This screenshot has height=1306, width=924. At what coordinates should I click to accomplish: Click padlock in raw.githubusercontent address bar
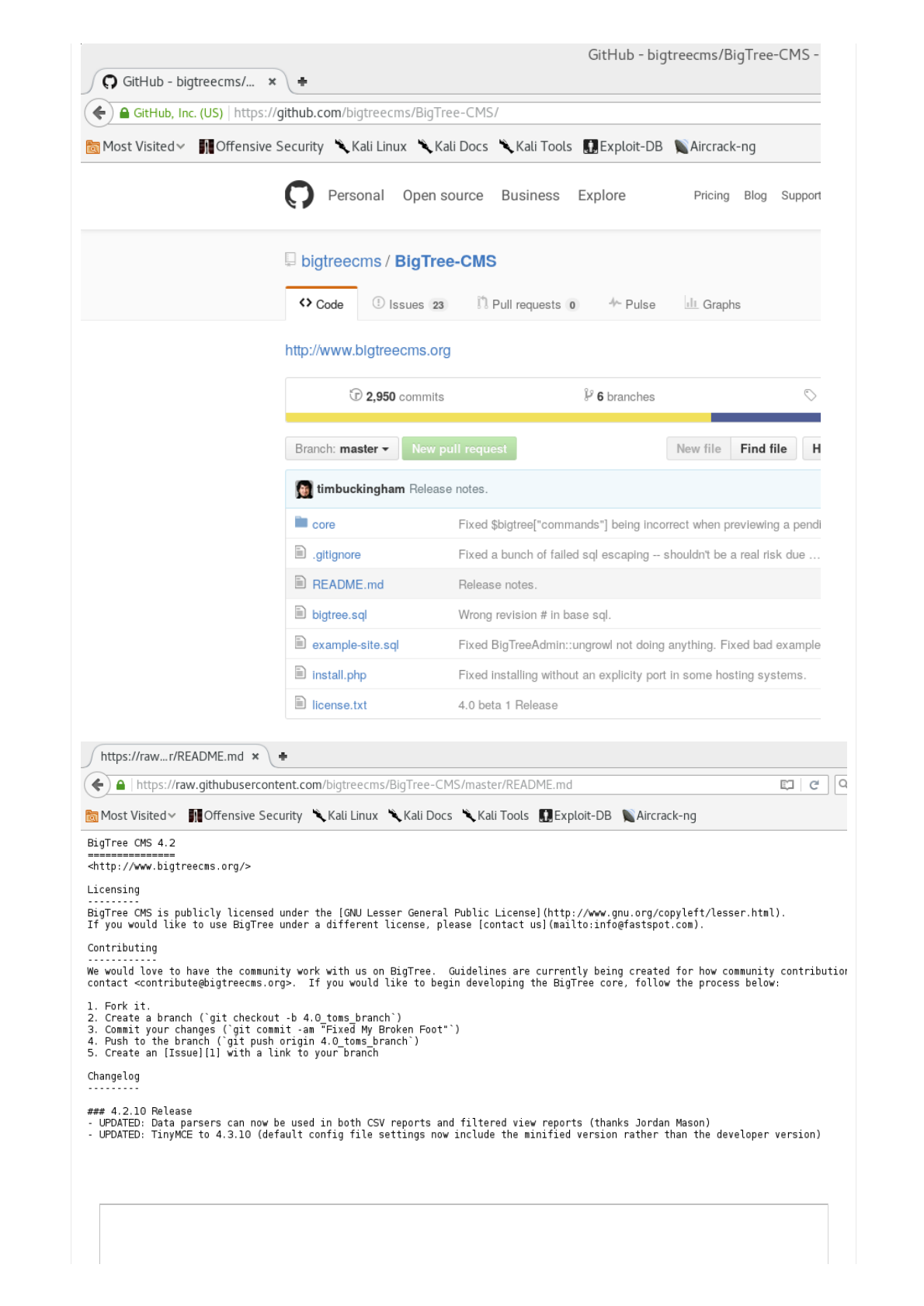(120, 785)
